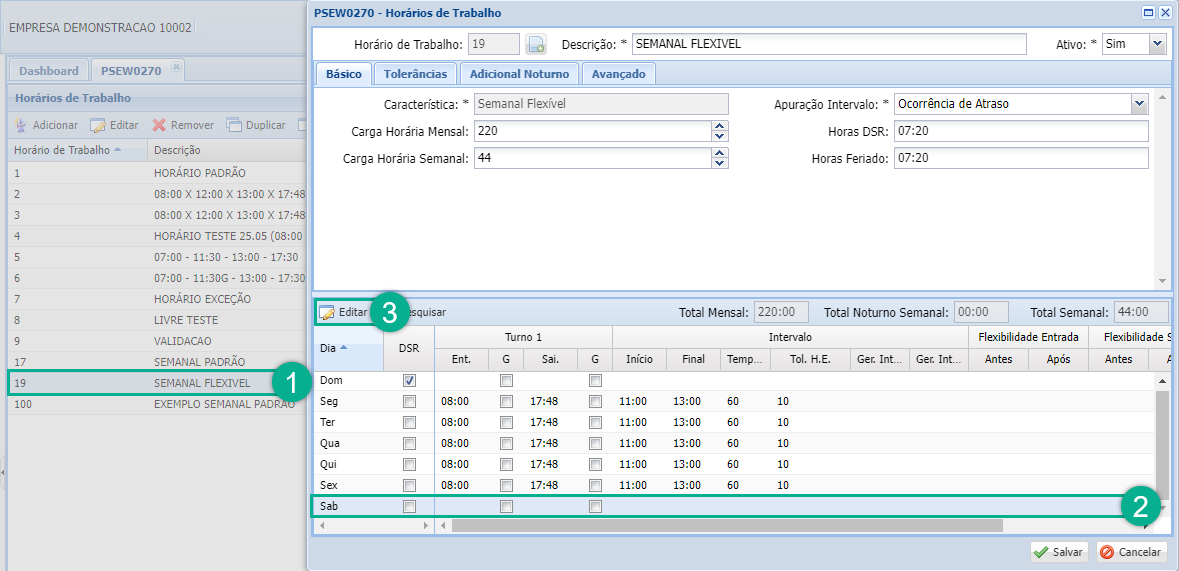Click the Adicionar icon in the list toolbar

coord(21,126)
